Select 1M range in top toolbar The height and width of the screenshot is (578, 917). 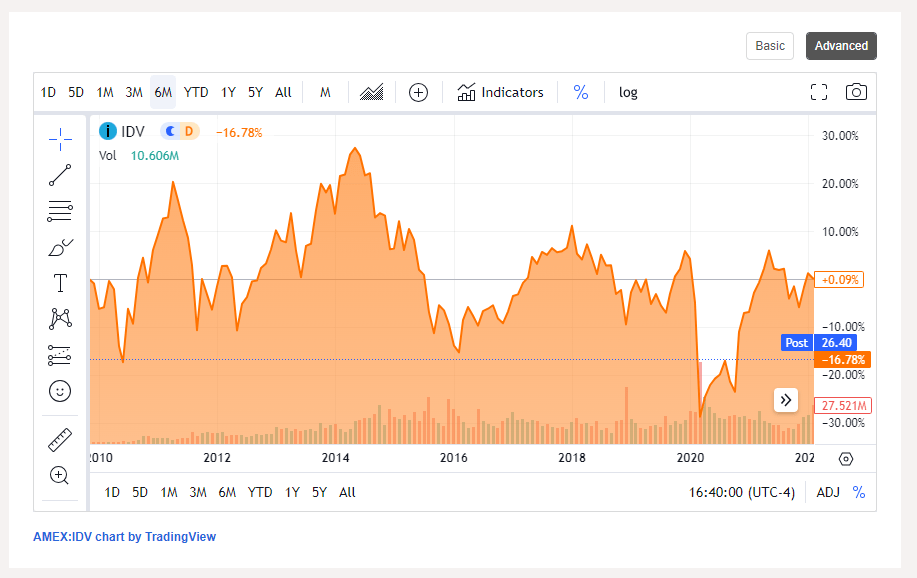[x=105, y=92]
